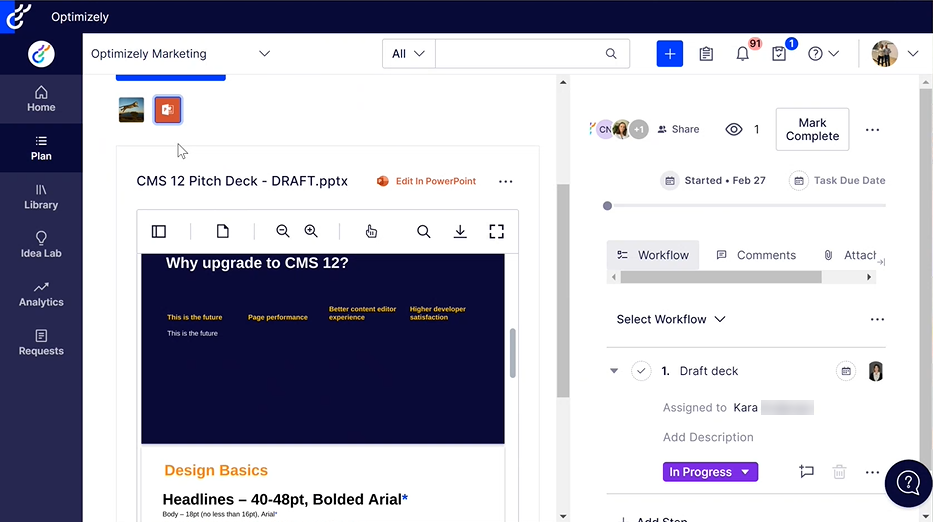This screenshot has height=522, width=933.
Task: Toggle the viewer sidebar panel icon
Action: coord(159,232)
